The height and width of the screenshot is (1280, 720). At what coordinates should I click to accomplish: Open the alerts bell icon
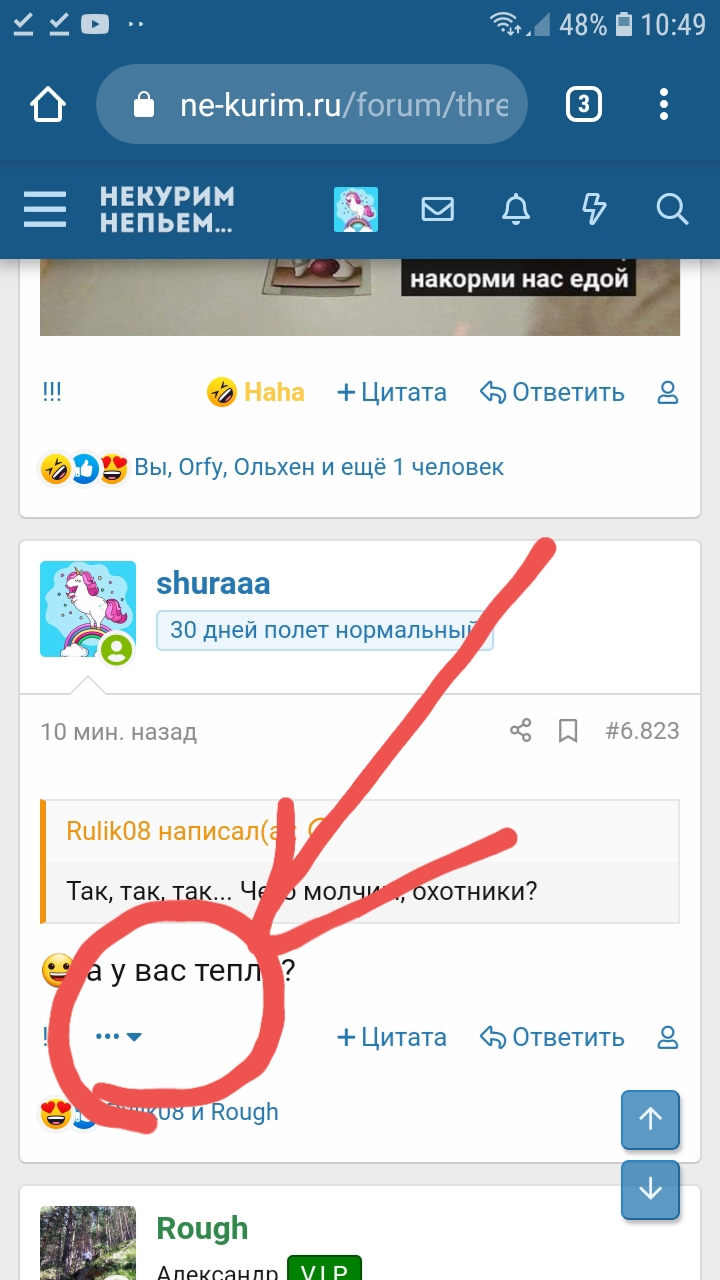[516, 210]
